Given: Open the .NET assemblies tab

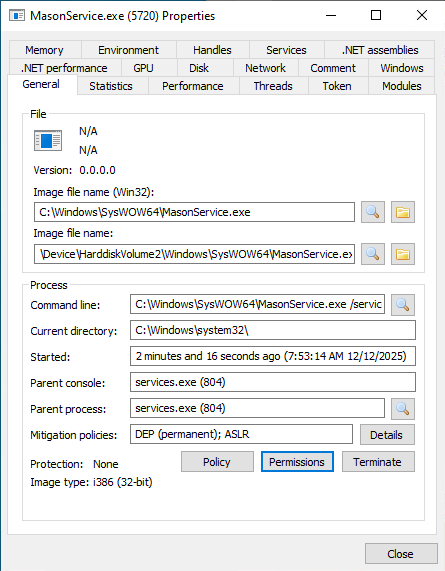Looking at the screenshot, I should tap(380, 50).
